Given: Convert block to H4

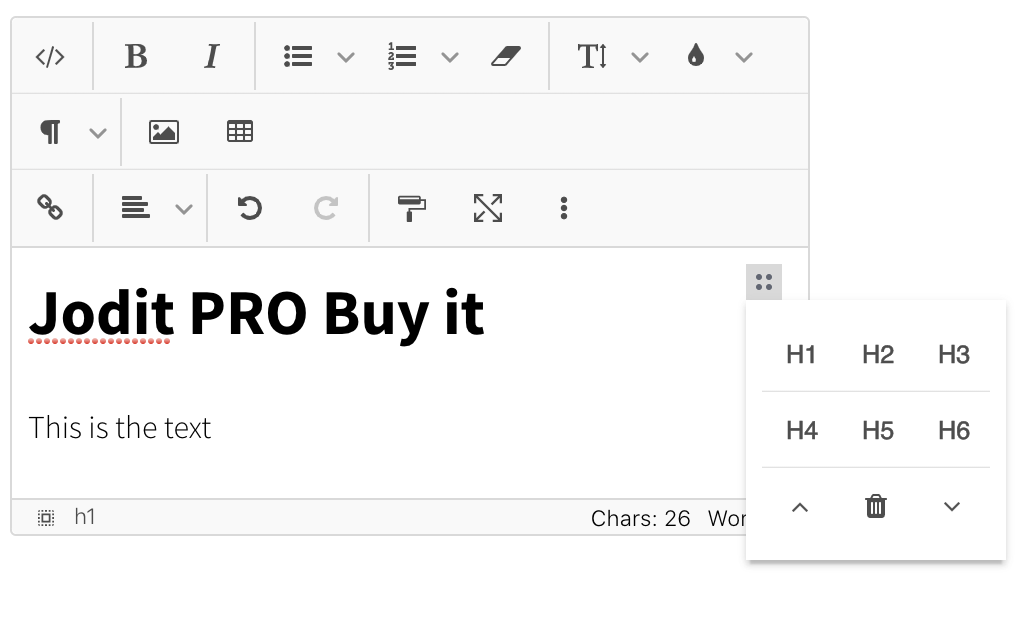Looking at the screenshot, I should (801, 431).
